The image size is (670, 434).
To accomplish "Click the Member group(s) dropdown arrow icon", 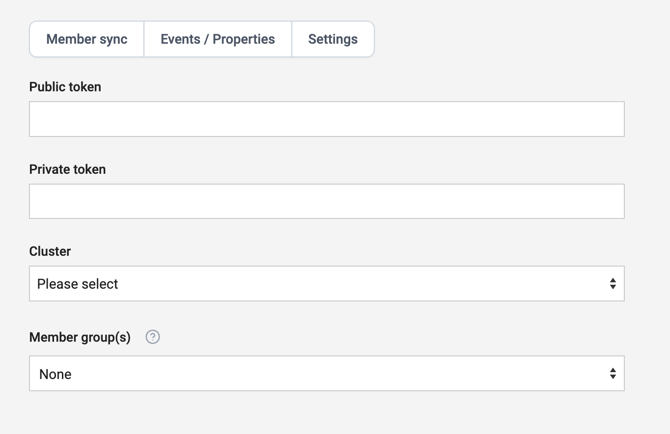I will (x=613, y=374).
